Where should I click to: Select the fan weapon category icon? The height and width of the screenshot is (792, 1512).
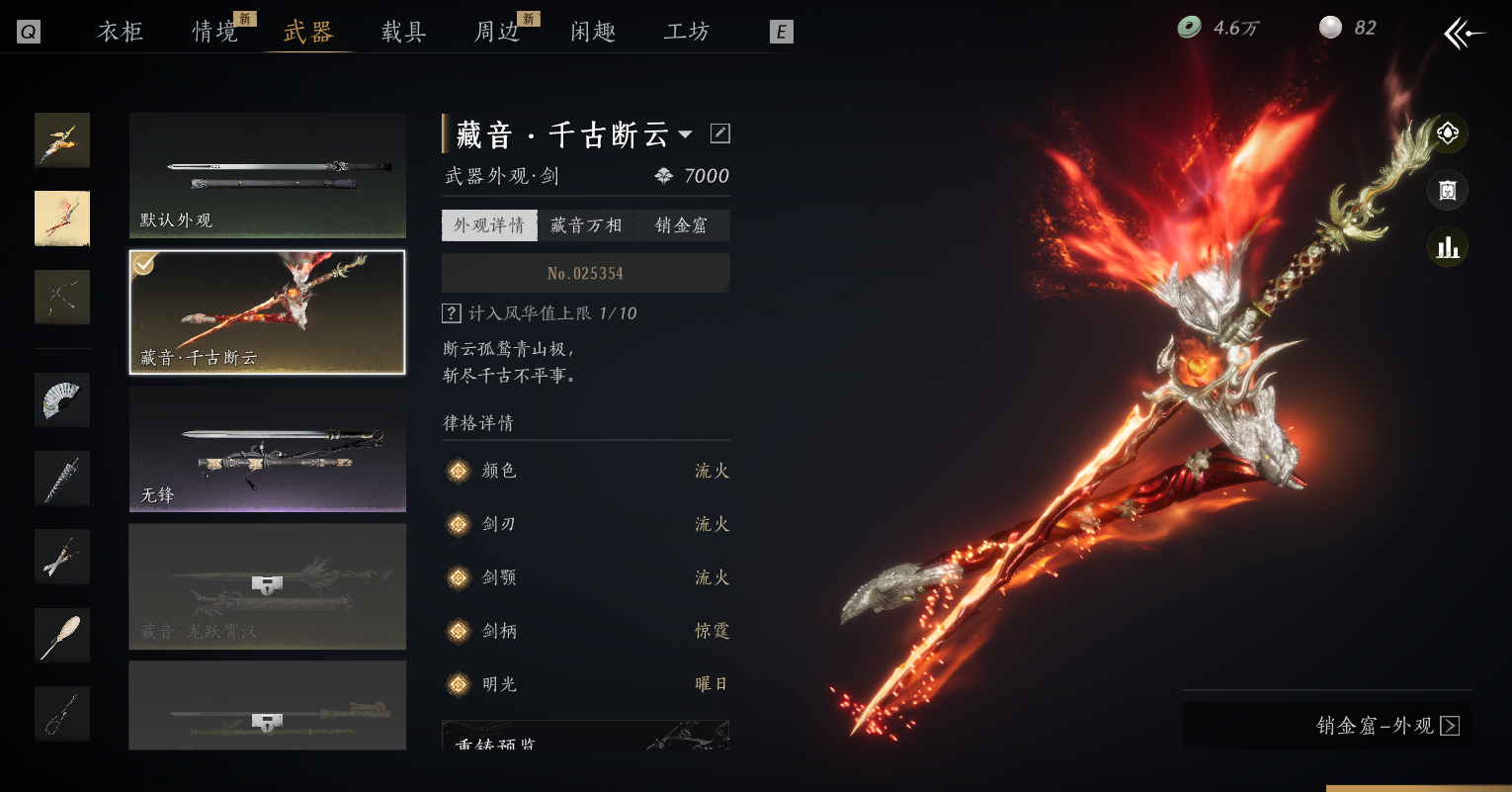click(62, 399)
